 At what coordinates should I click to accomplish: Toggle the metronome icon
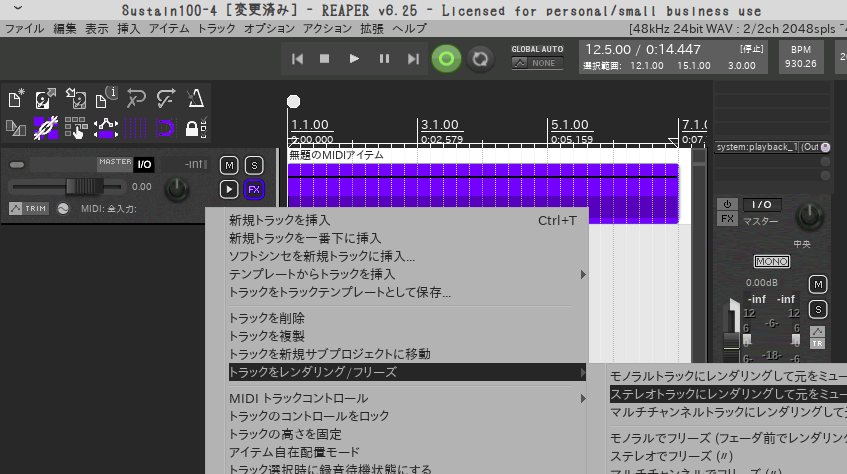(x=196, y=99)
